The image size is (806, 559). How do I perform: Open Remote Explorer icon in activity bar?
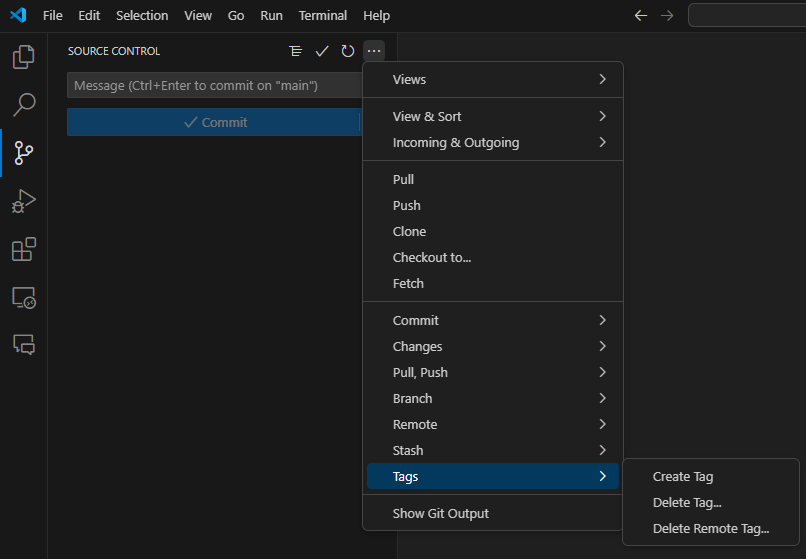coord(23,297)
